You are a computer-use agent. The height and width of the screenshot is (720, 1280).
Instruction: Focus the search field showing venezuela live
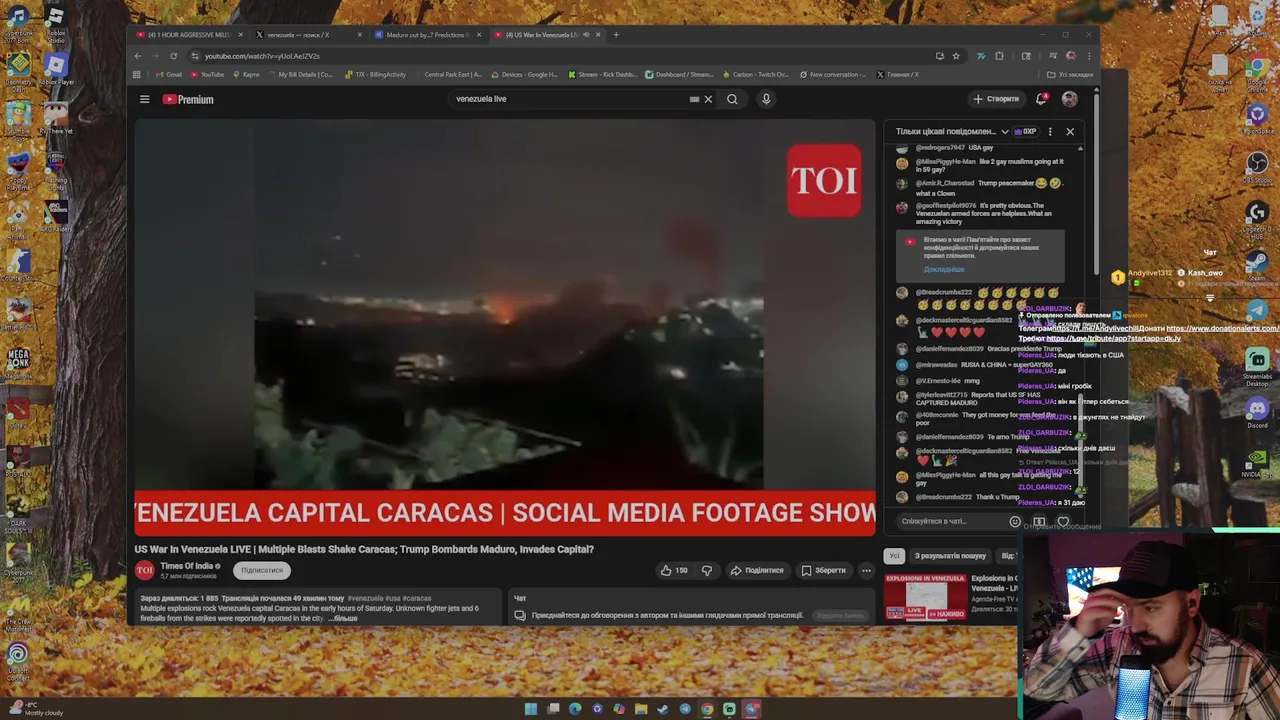click(570, 99)
